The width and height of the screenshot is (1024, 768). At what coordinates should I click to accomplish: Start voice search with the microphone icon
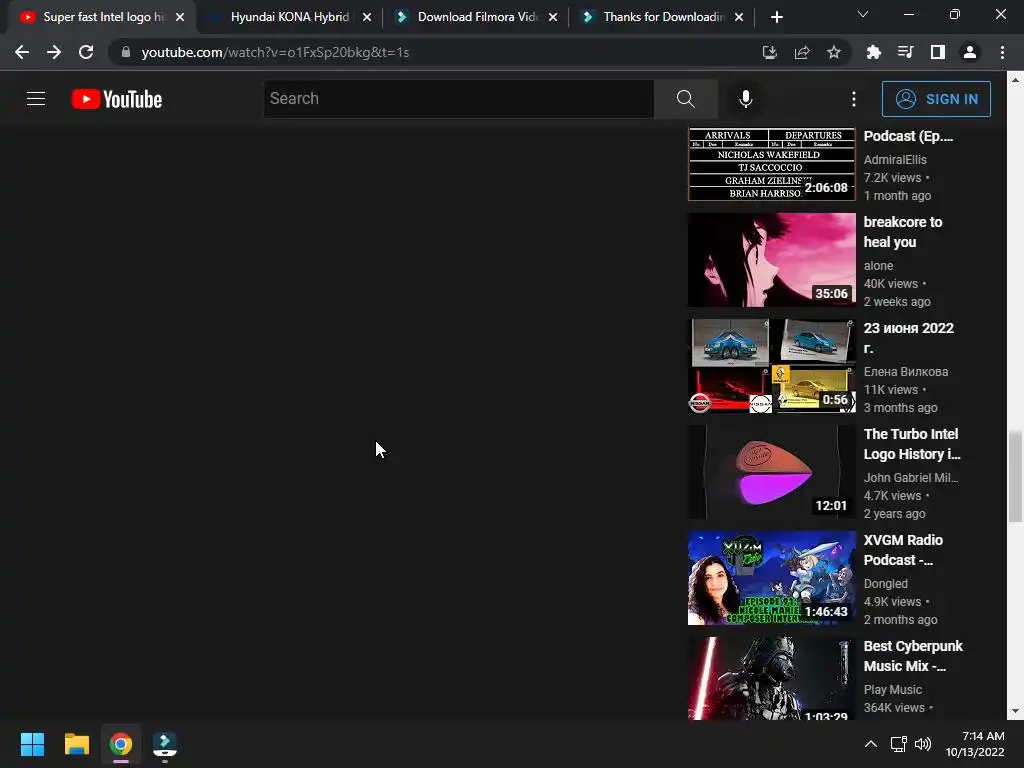(745, 99)
